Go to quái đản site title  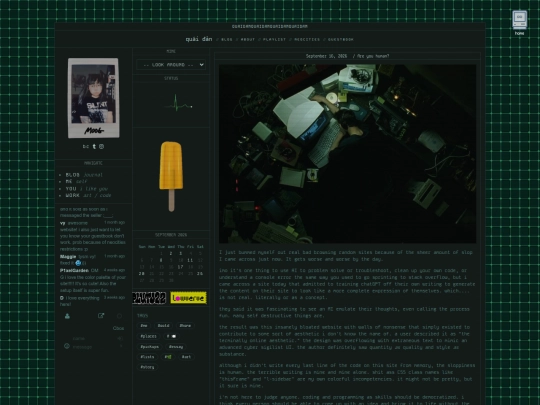tap(199, 39)
